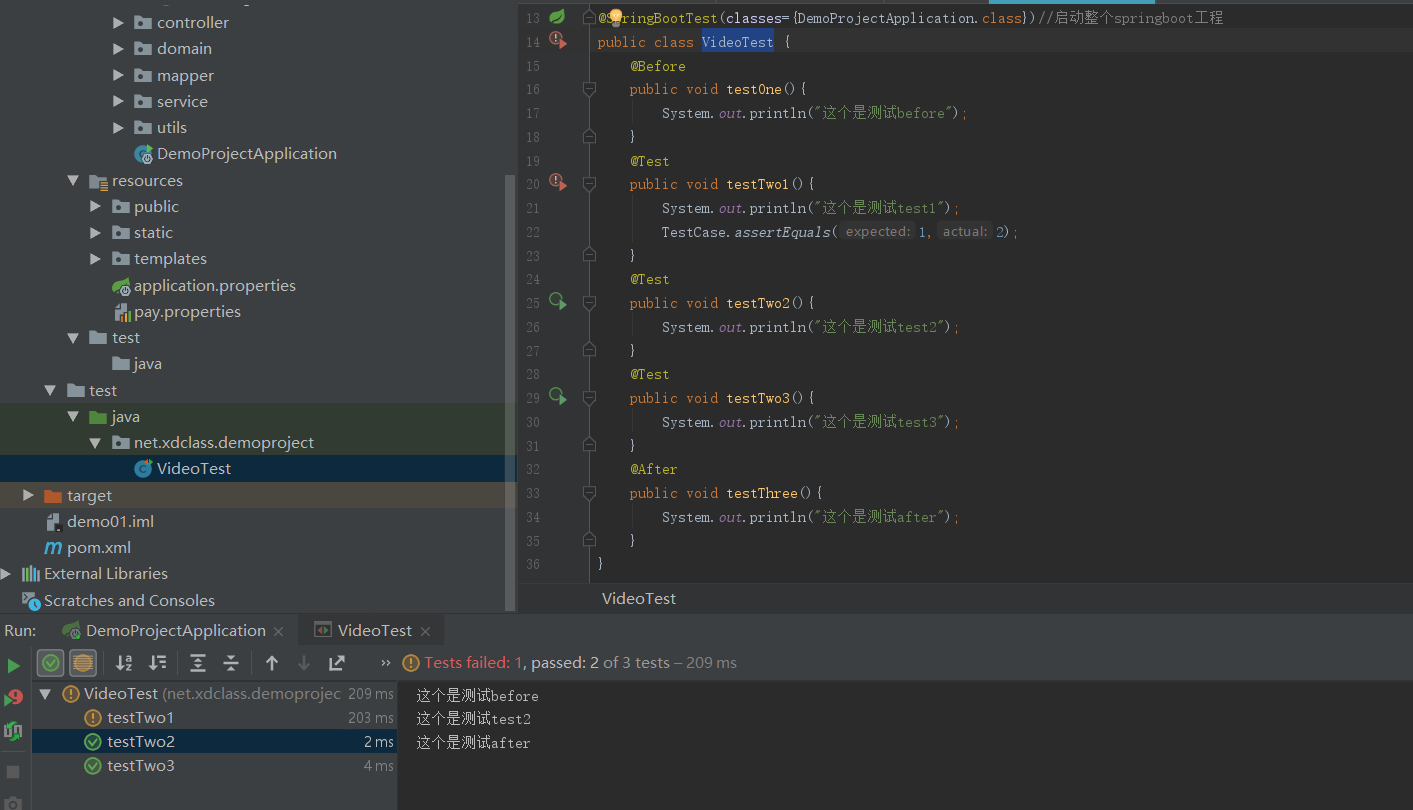This screenshot has height=810, width=1413.
Task: Click Rerun Failed Tests icon
Action: pos(13,698)
